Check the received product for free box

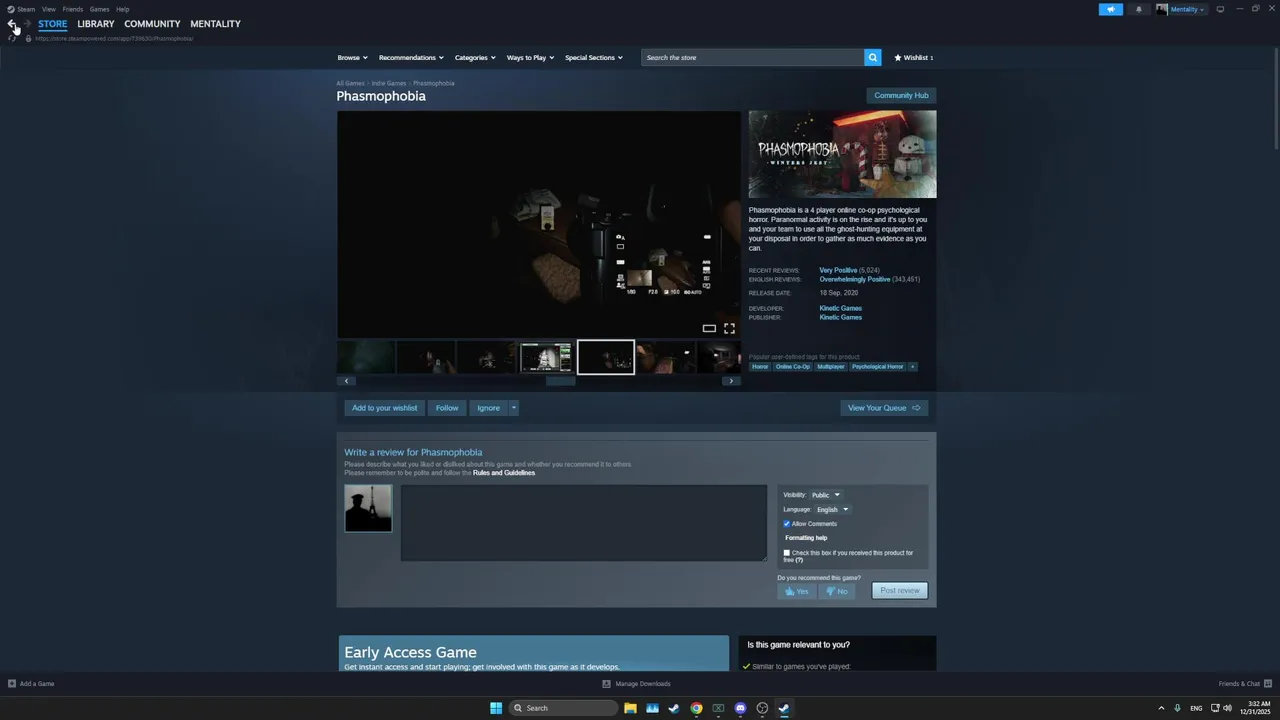tap(787, 553)
